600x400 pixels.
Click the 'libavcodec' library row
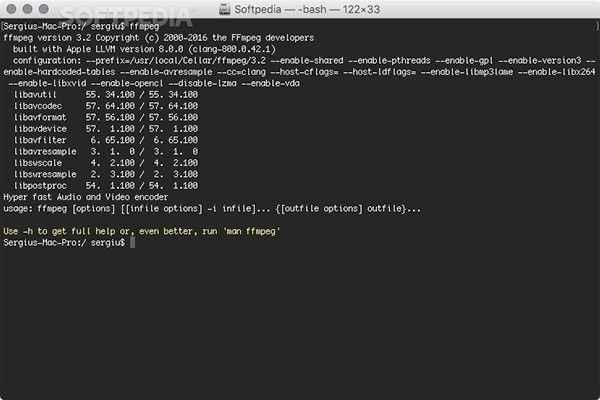[x=106, y=106]
